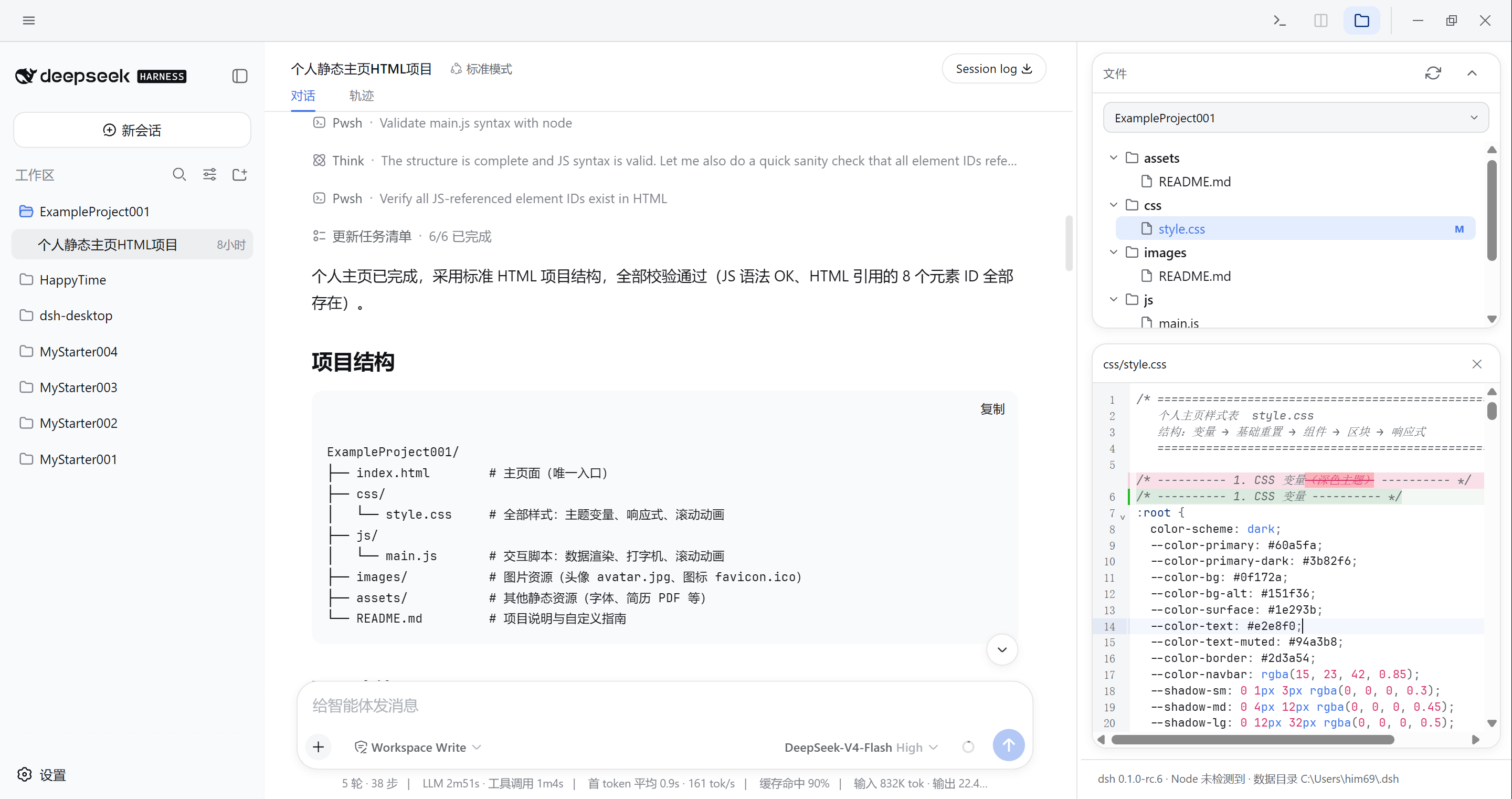This screenshot has height=799, width=1512.
Task: Open README.md under images
Action: [x=1194, y=276]
